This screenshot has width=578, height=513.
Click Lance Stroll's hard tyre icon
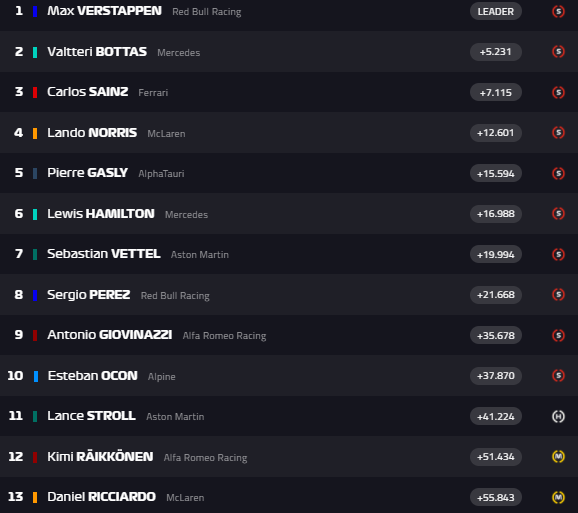tap(558, 416)
